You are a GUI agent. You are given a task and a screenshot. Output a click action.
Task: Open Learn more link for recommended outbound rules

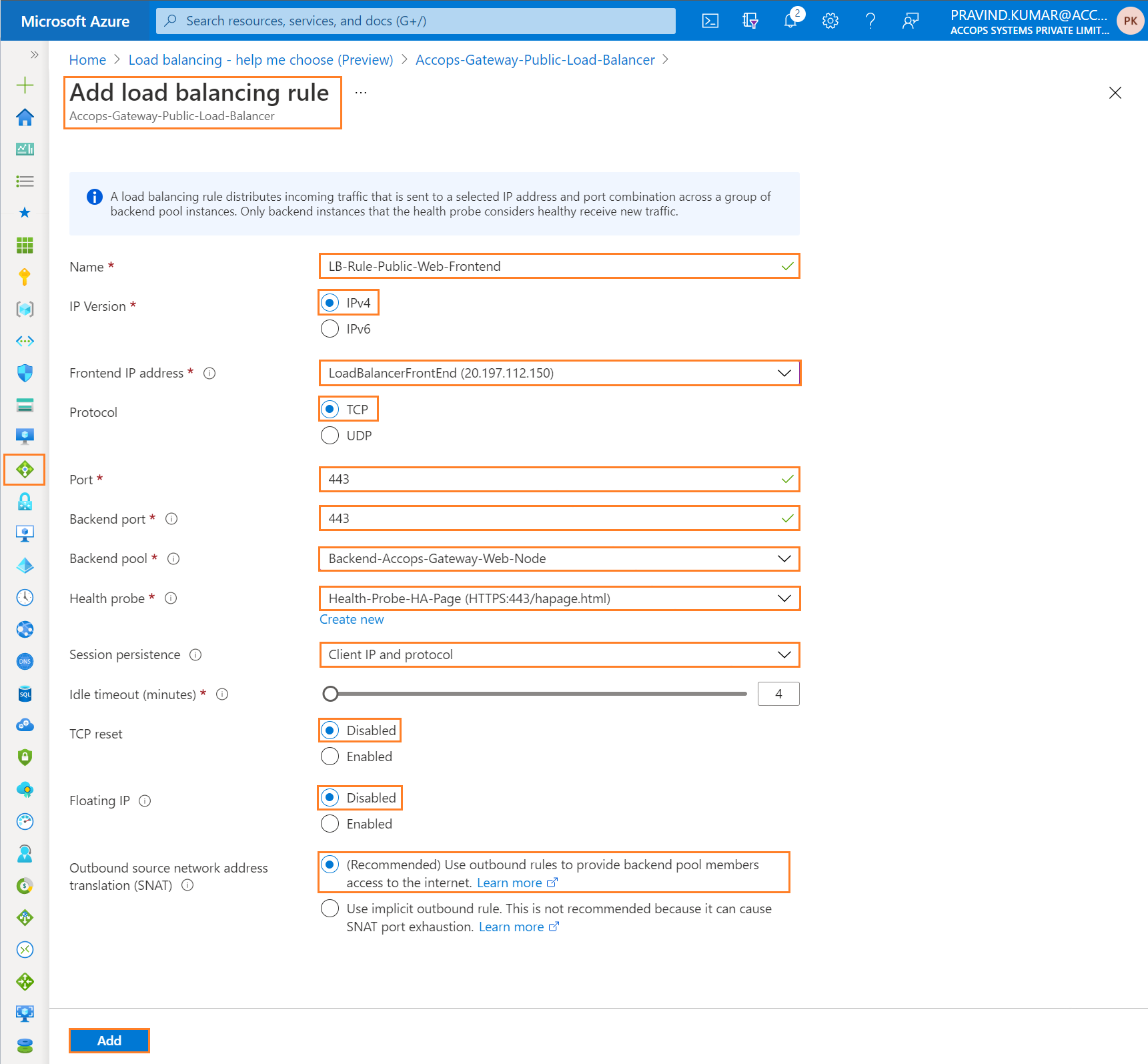[517, 883]
